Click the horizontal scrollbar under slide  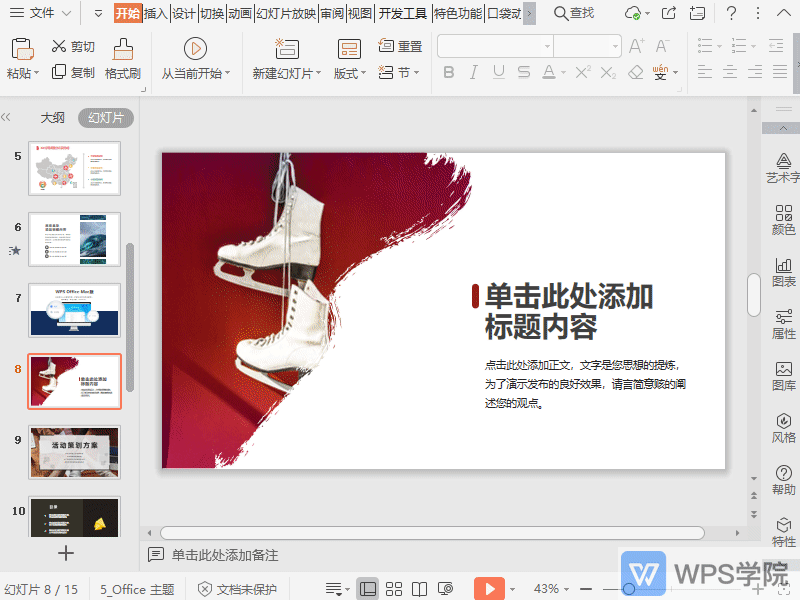pos(432,533)
